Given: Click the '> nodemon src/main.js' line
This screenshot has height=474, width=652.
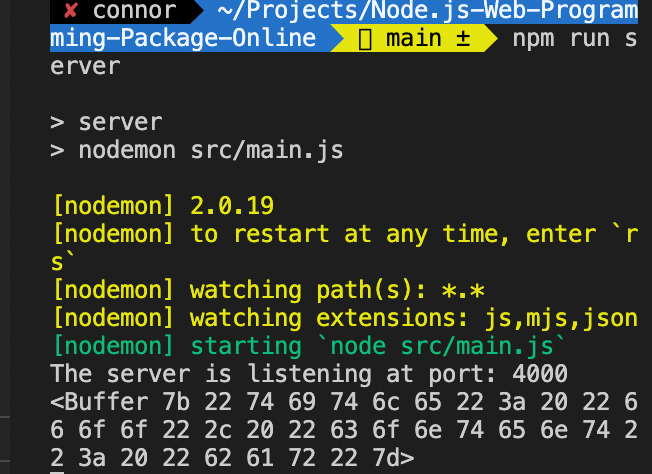Looking at the screenshot, I should 197,150.
